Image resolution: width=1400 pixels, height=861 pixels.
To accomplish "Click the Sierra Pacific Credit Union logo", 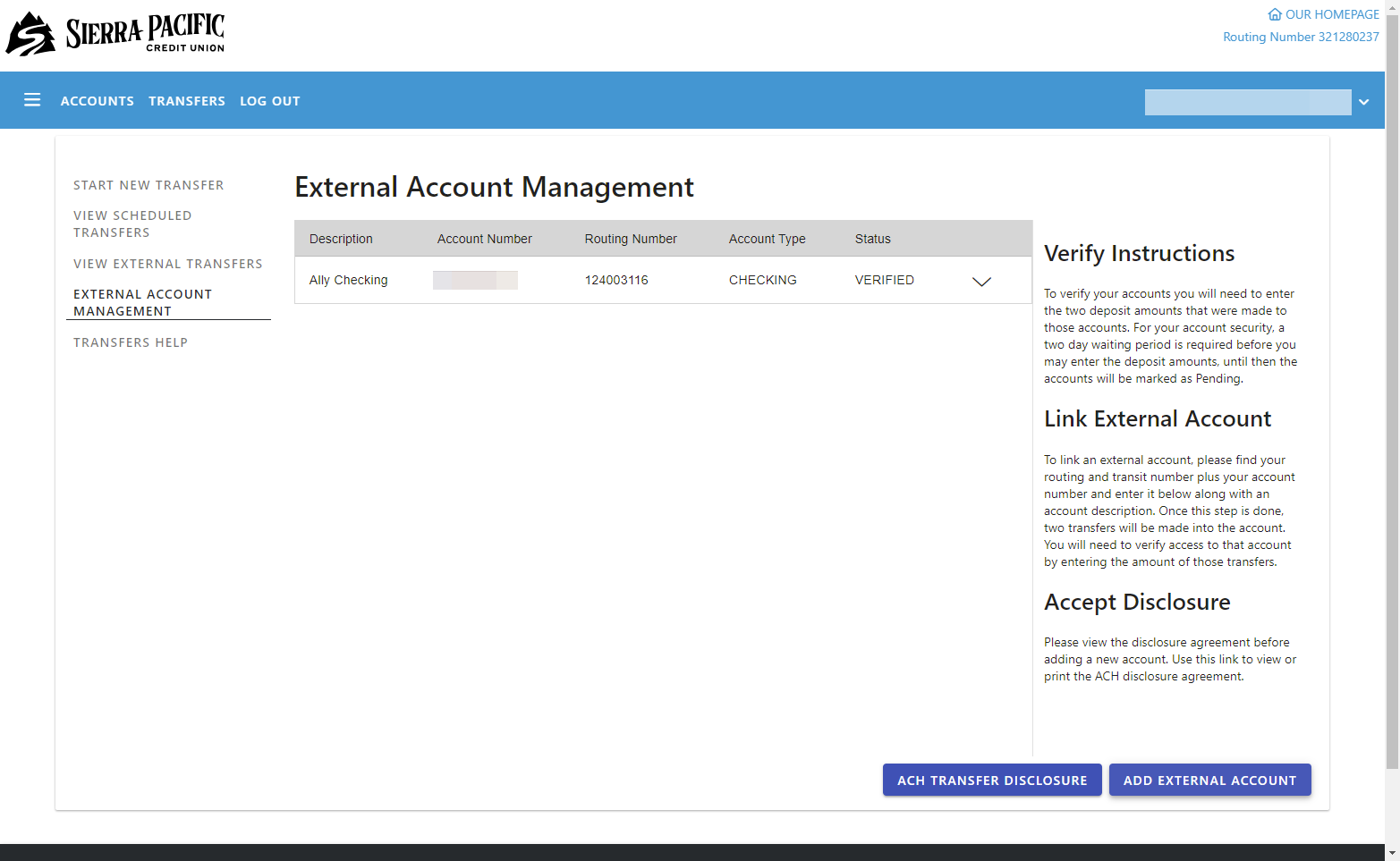I will [x=115, y=34].
